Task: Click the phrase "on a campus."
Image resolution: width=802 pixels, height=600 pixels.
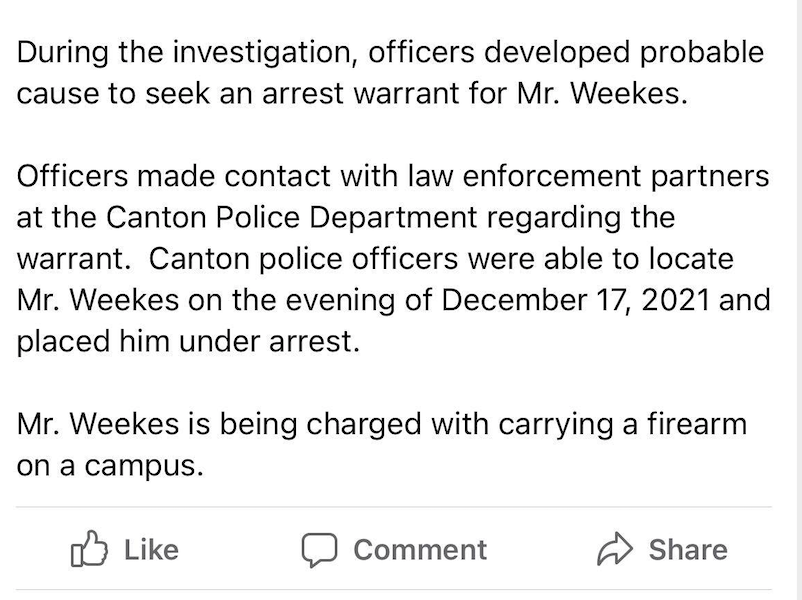Action: (110, 465)
